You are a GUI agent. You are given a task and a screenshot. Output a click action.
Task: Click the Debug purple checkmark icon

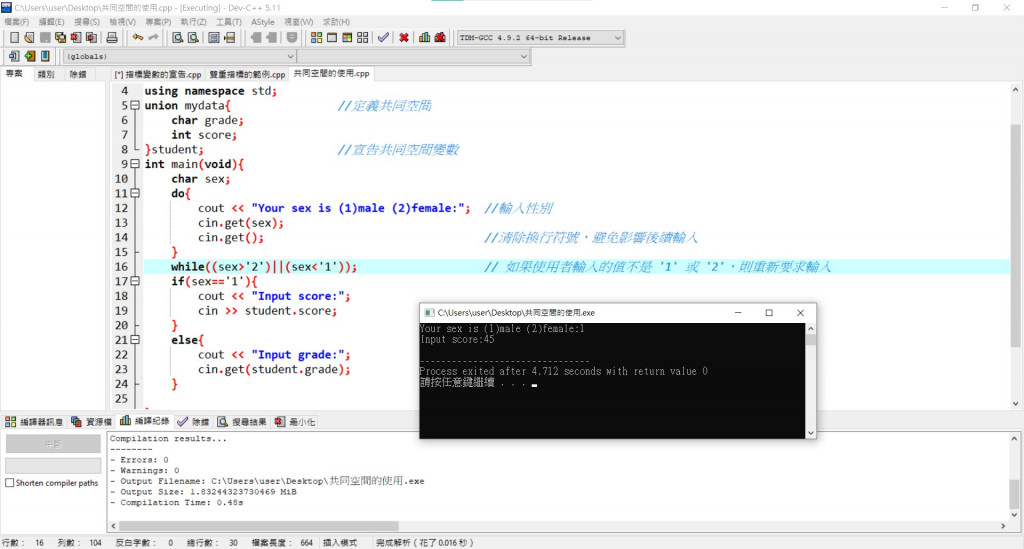(x=383, y=38)
